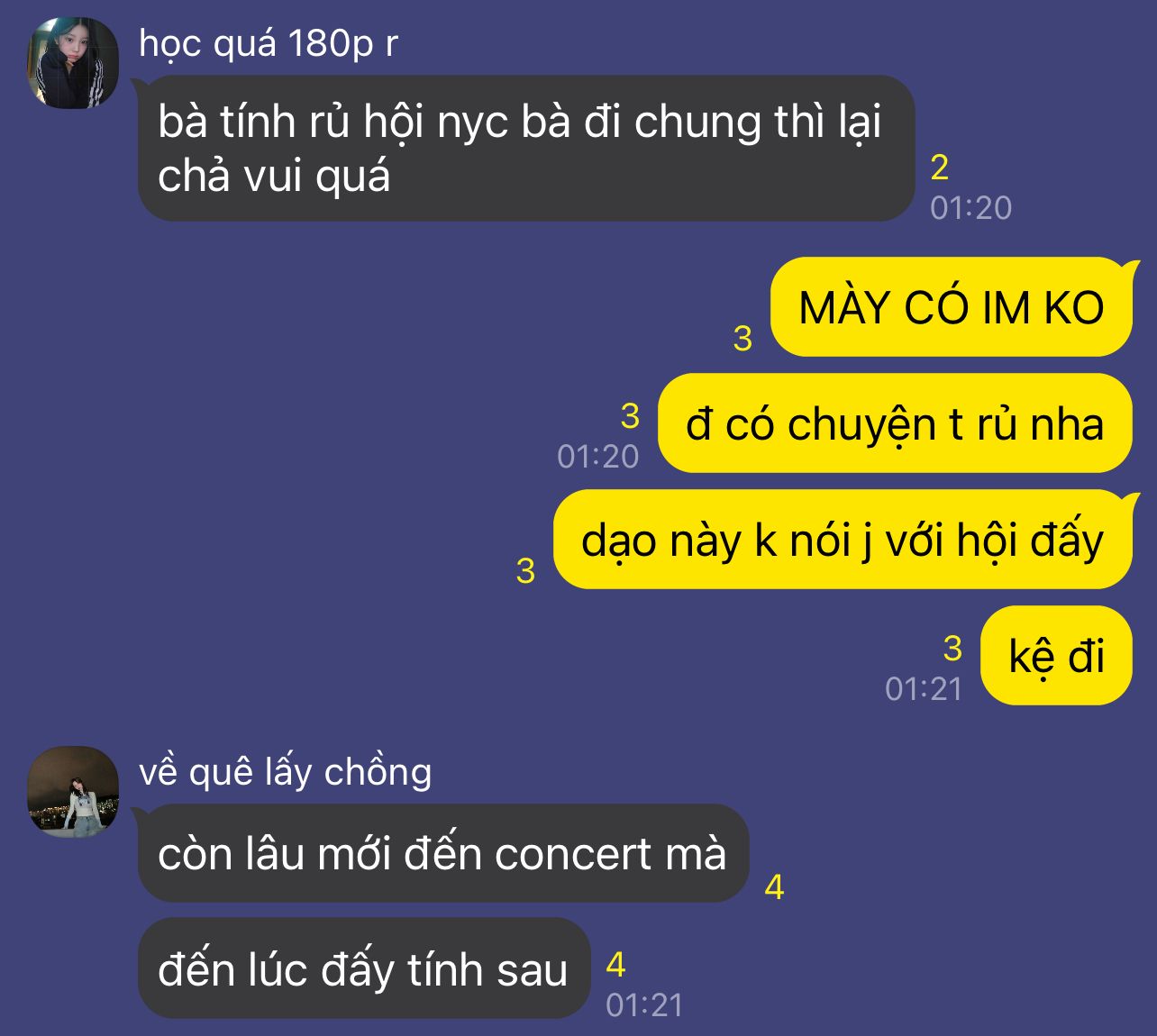Click the 01:21 timestamp beside "kệ đi"
This screenshot has height=1036, width=1157.
pyautogui.click(x=924, y=689)
